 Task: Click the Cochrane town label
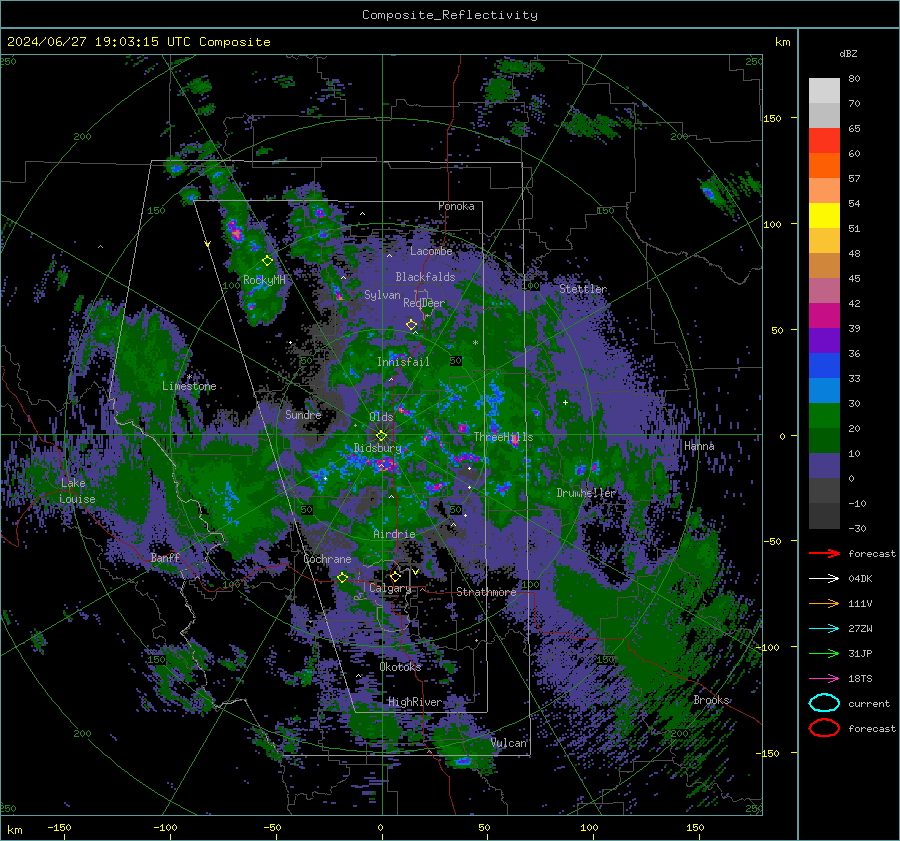coord(327,559)
